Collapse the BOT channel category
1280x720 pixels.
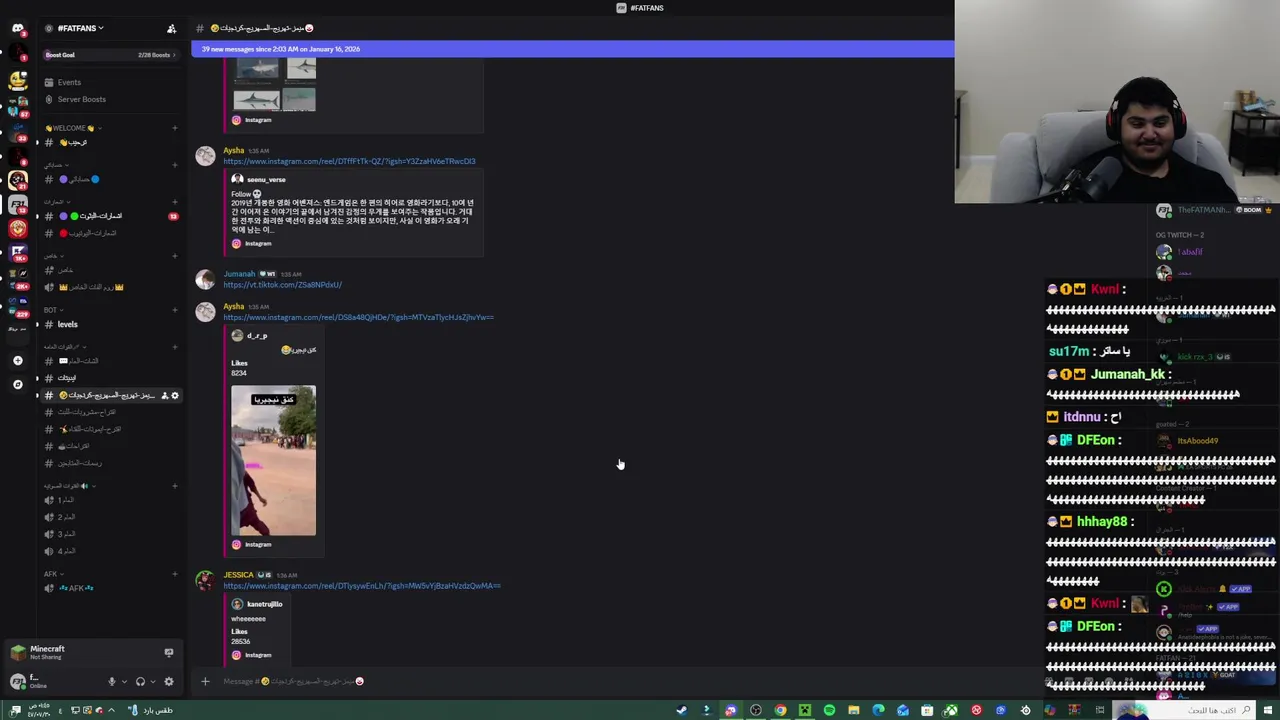tap(52, 310)
